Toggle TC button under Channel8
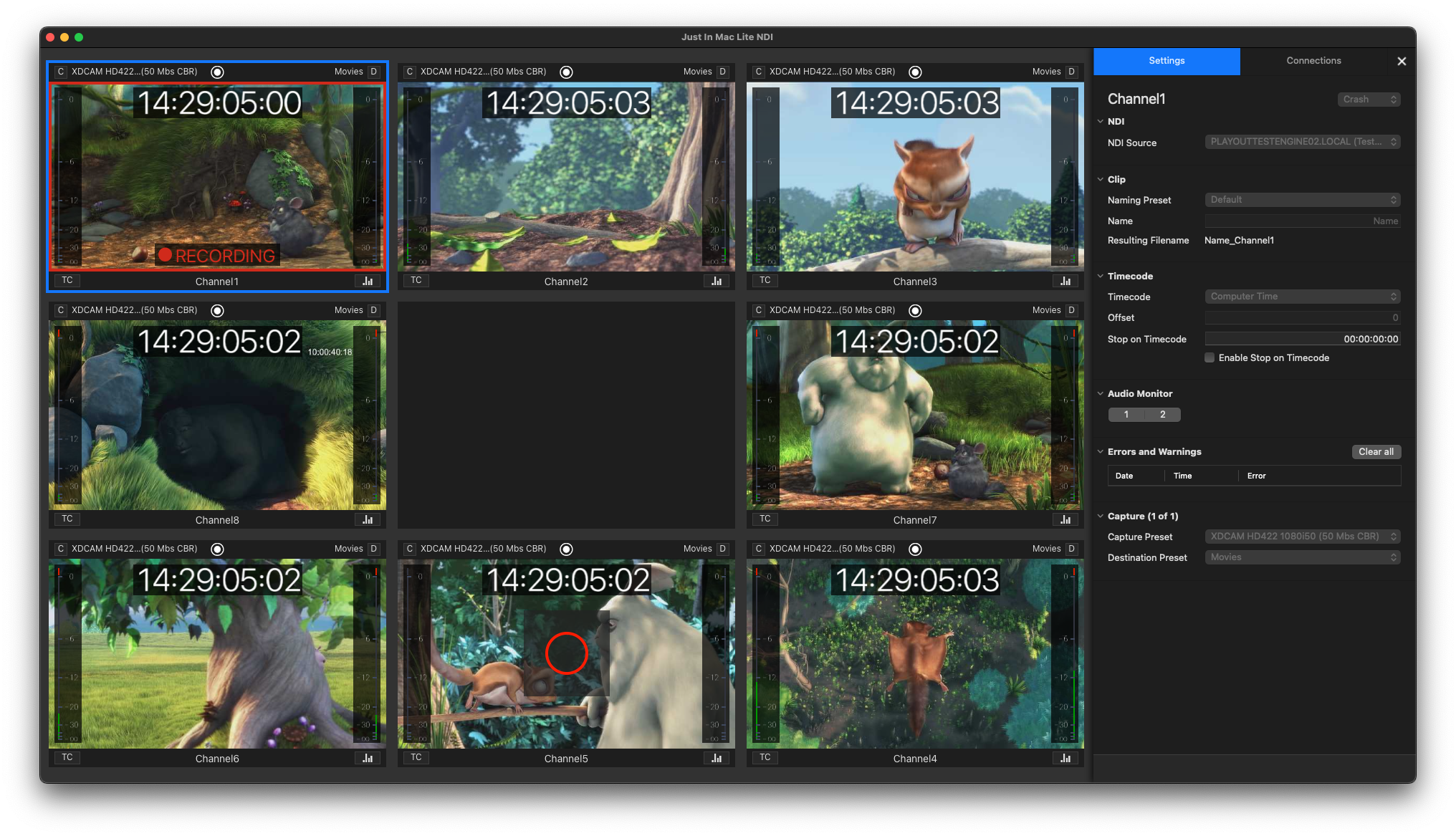This screenshot has width=1456, height=836. [67, 519]
